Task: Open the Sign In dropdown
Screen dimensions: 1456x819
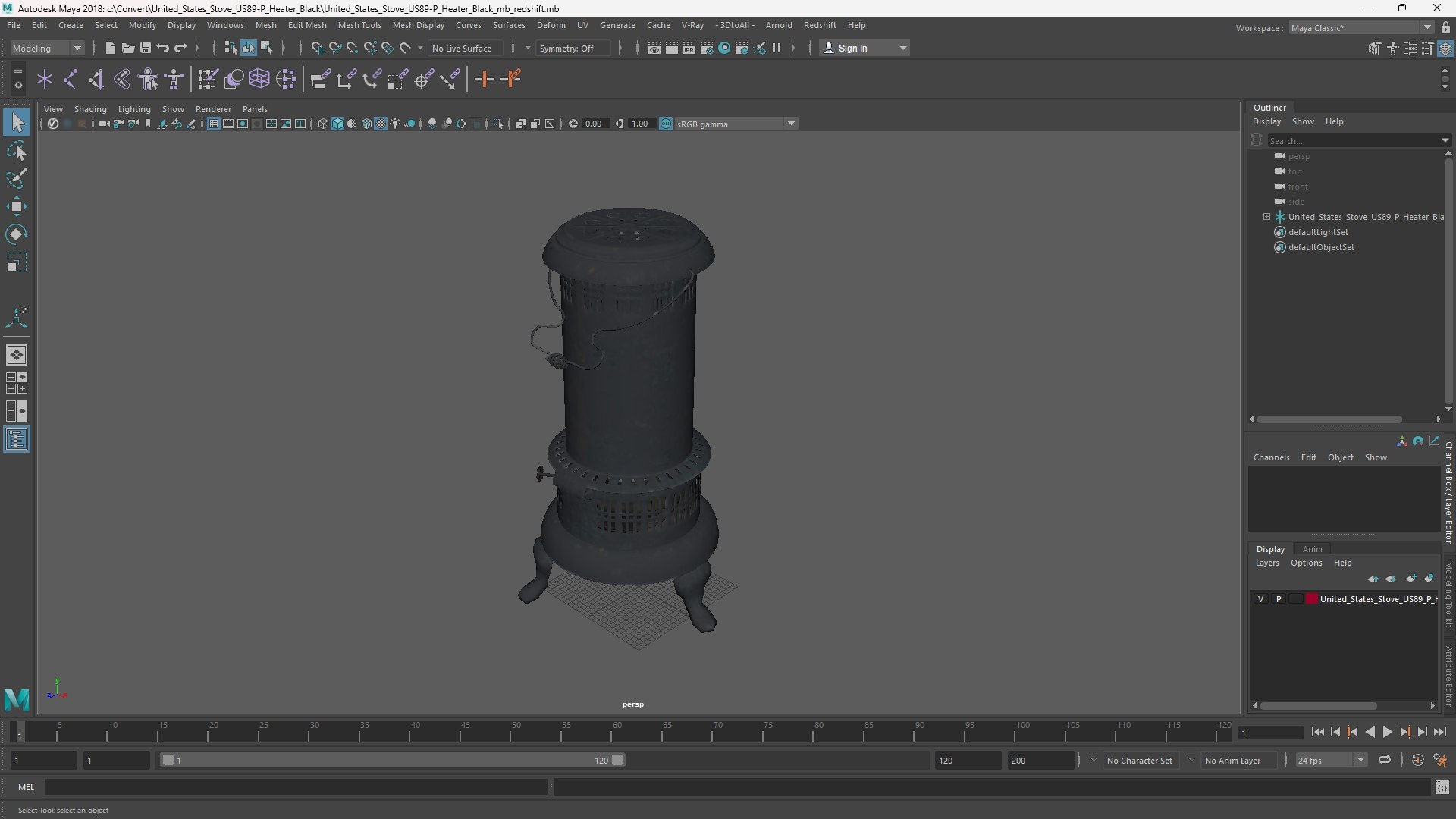Action: [864, 48]
